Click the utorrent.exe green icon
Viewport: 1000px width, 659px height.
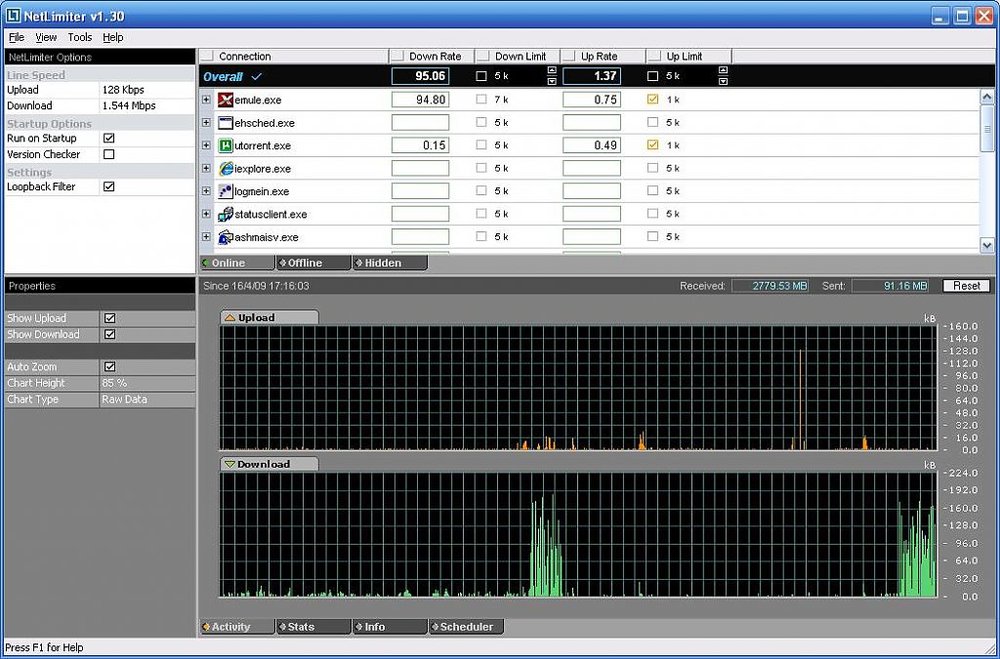[226, 145]
